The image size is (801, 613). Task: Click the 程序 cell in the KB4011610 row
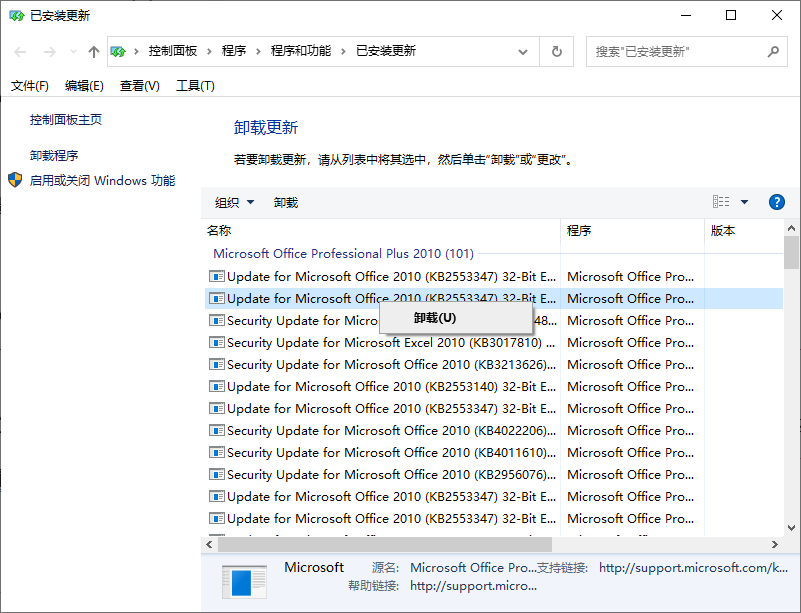tap(630, 452)
